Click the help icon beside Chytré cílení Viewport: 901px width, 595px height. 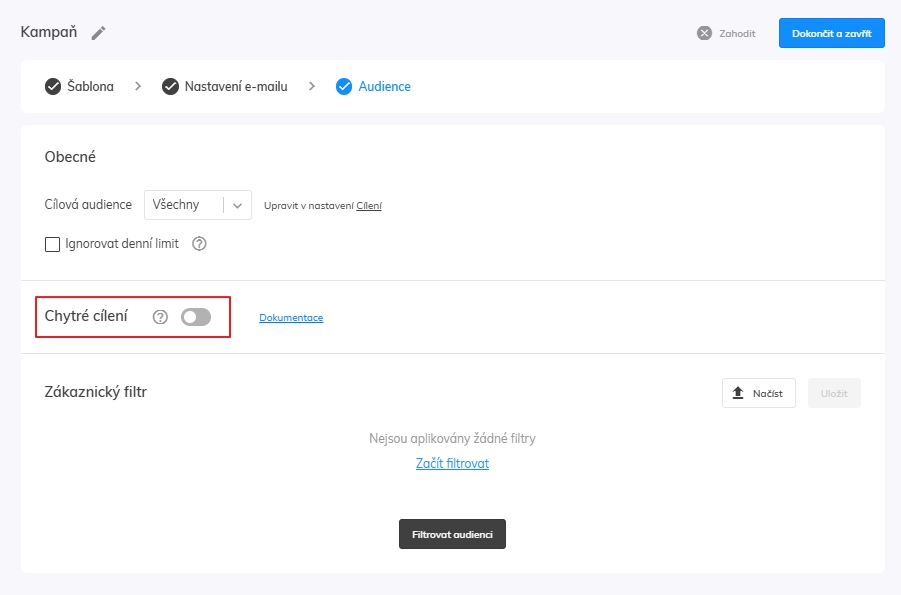(160, 317)
